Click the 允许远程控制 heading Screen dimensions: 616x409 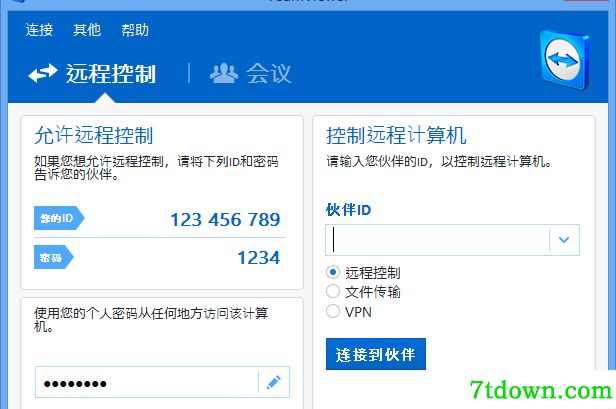point(94,136)
